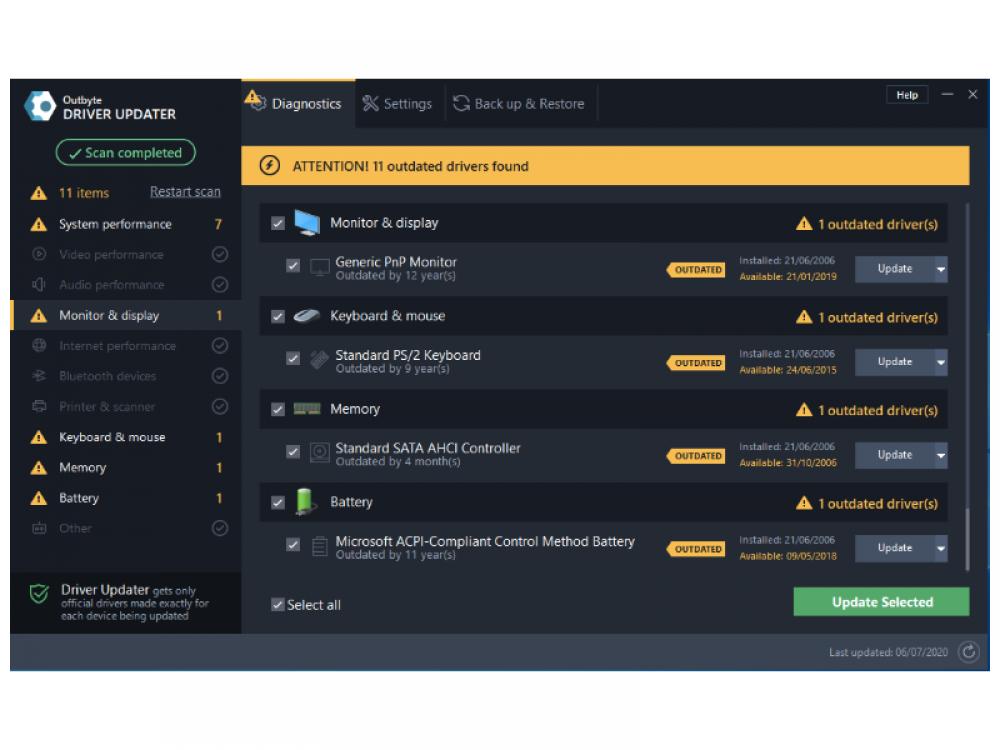Click the blue monitor icon in Monitor & display
1000x750 pixels.
(307, 223)
